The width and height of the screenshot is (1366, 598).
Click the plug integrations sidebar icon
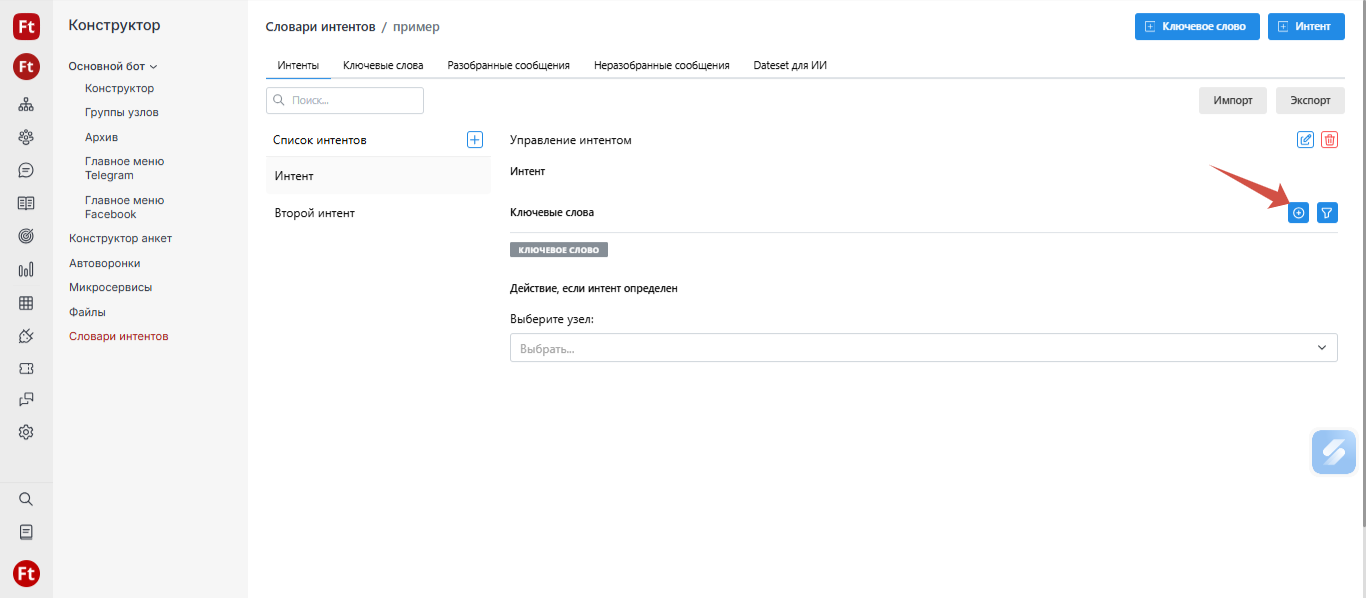tap(26, 335)
